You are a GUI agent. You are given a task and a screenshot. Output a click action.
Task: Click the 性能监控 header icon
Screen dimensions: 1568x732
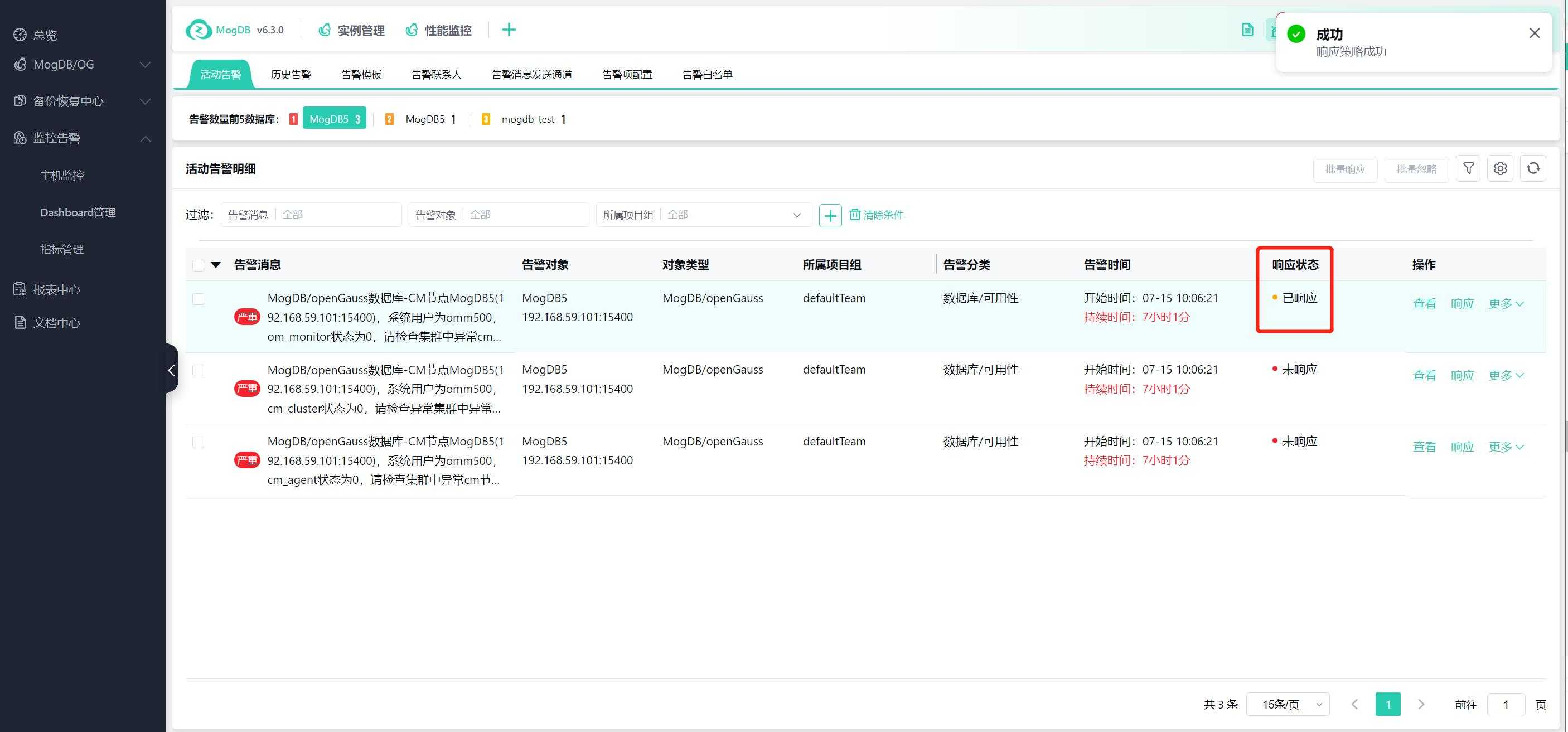point(412,30)
